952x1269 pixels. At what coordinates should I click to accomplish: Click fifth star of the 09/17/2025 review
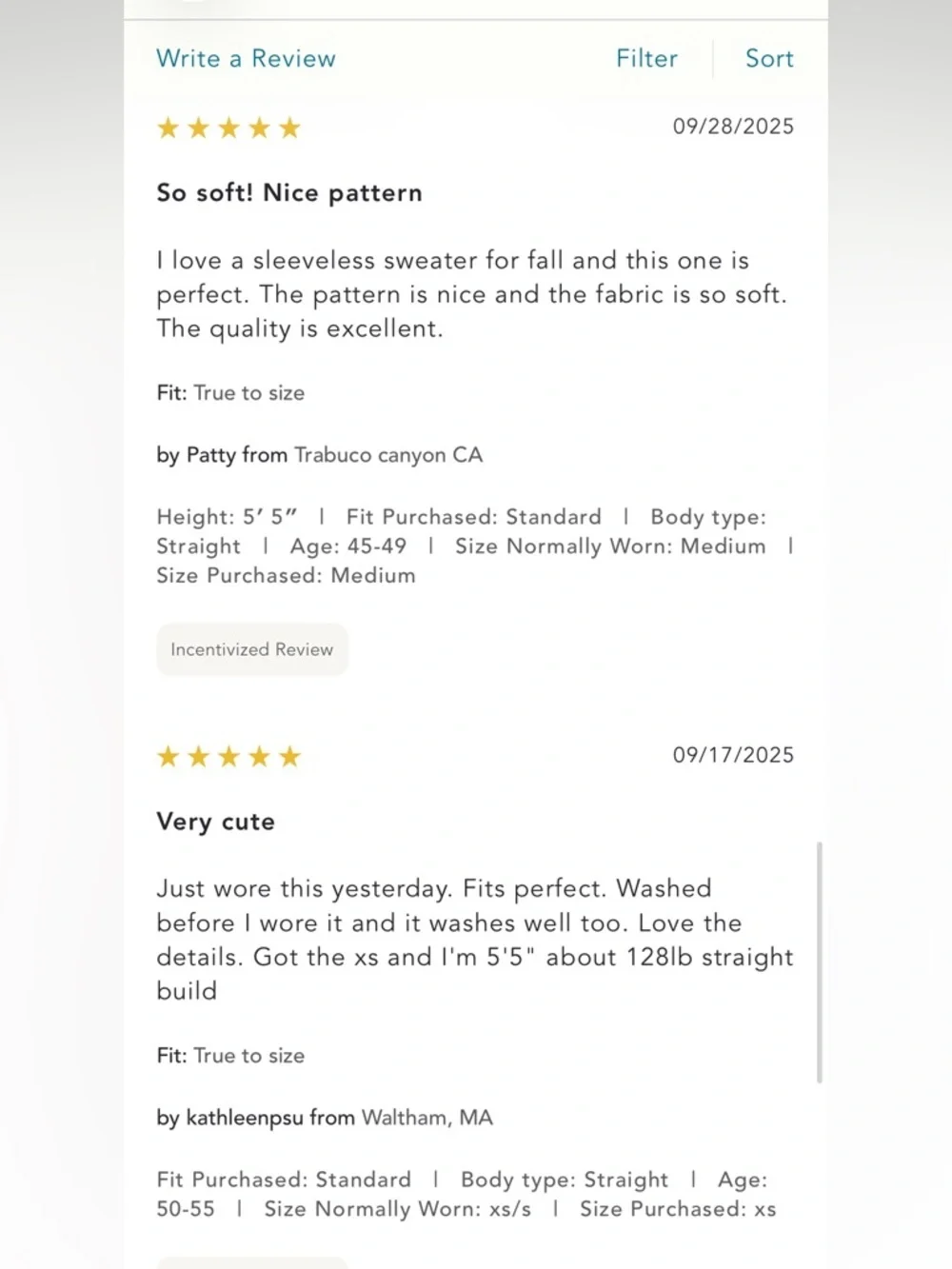pyautogui.click(x=289, y=757)
